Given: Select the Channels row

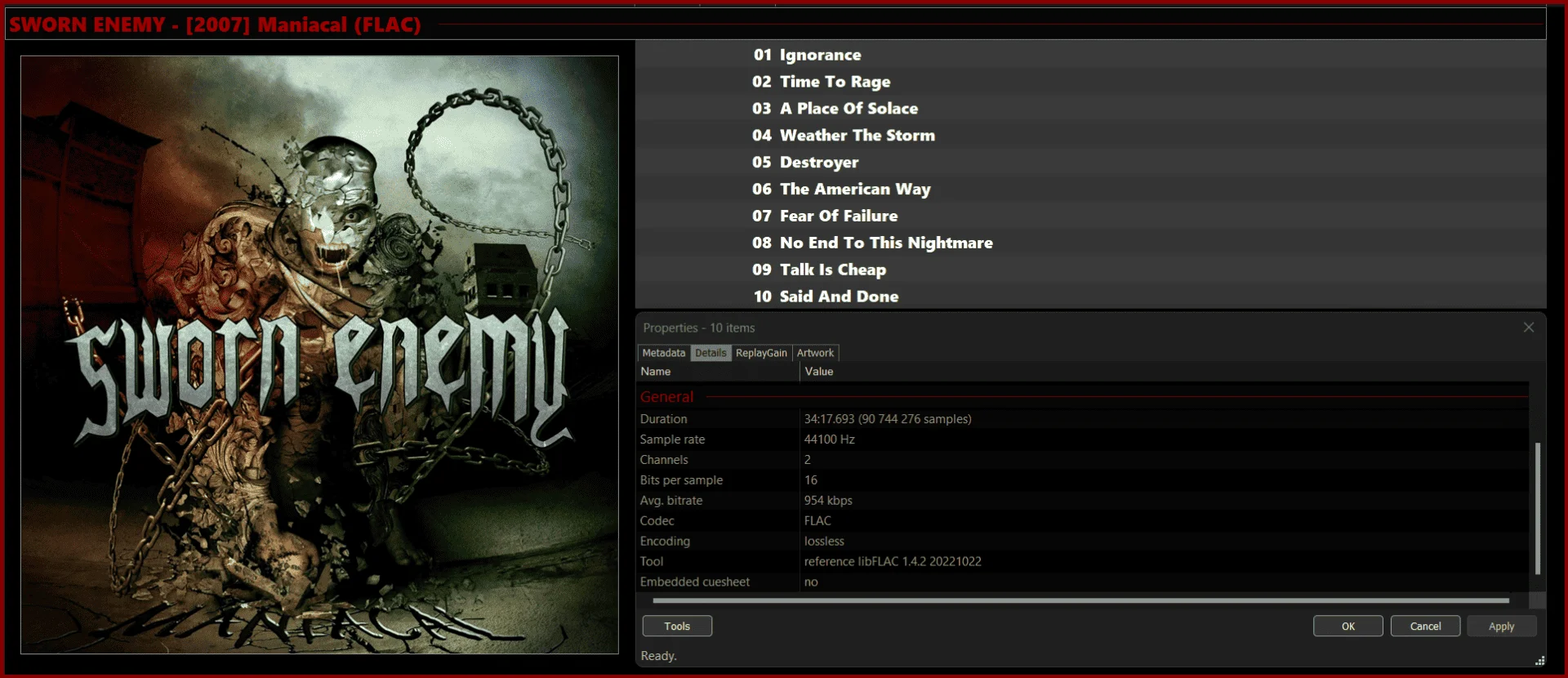Looking at the screenshot, I should click(x=1083, y=460).
